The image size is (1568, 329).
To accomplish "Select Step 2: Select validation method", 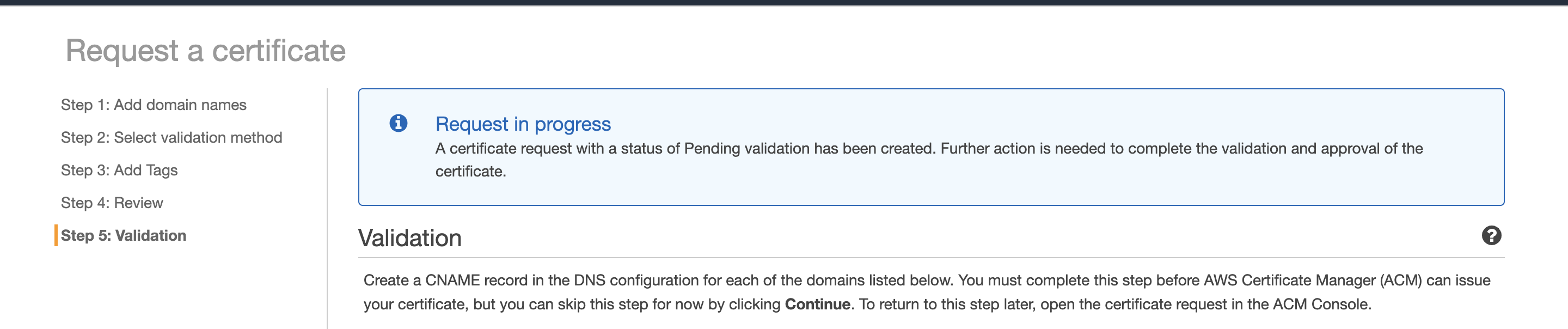I will pos(171,138).
